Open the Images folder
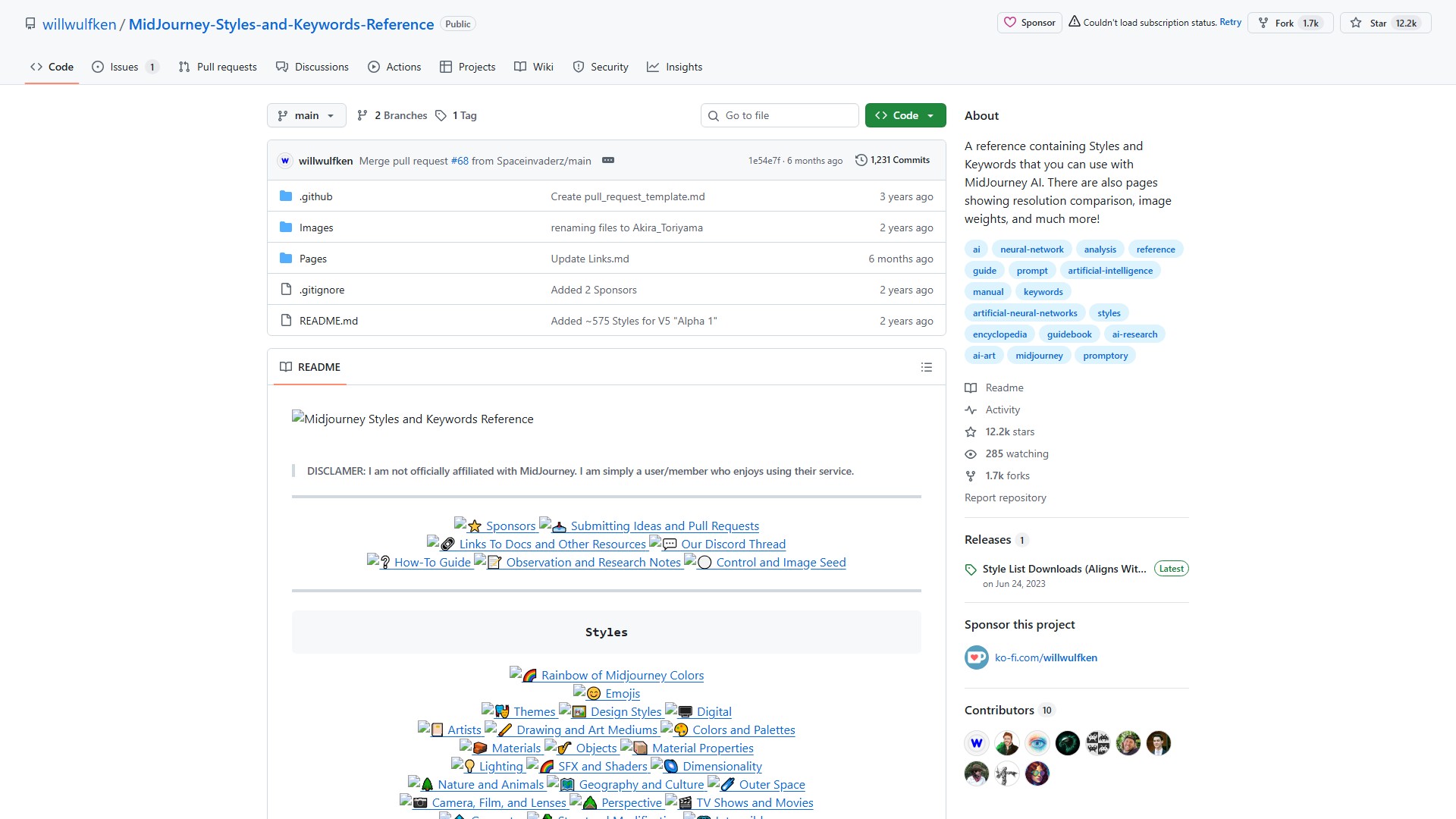1456x819 pixels. 316,227
